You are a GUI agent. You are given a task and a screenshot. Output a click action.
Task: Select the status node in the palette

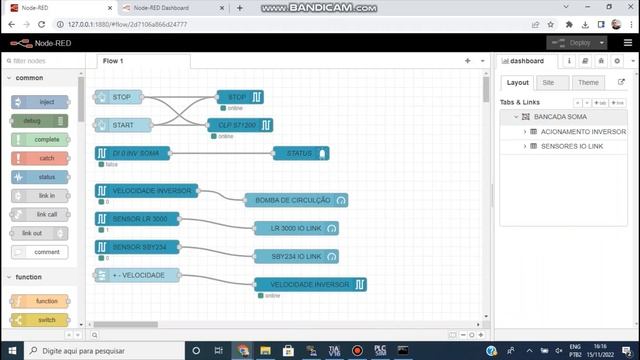click(x=40, y=177)
